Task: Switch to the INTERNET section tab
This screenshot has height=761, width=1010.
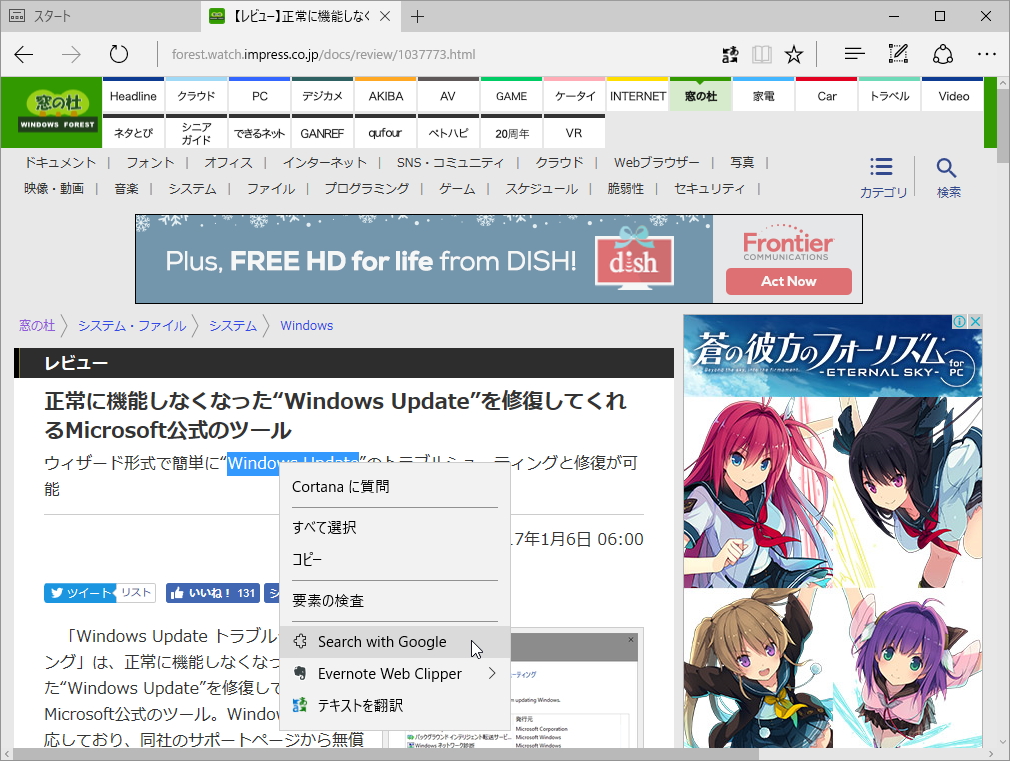Action: 637,95
